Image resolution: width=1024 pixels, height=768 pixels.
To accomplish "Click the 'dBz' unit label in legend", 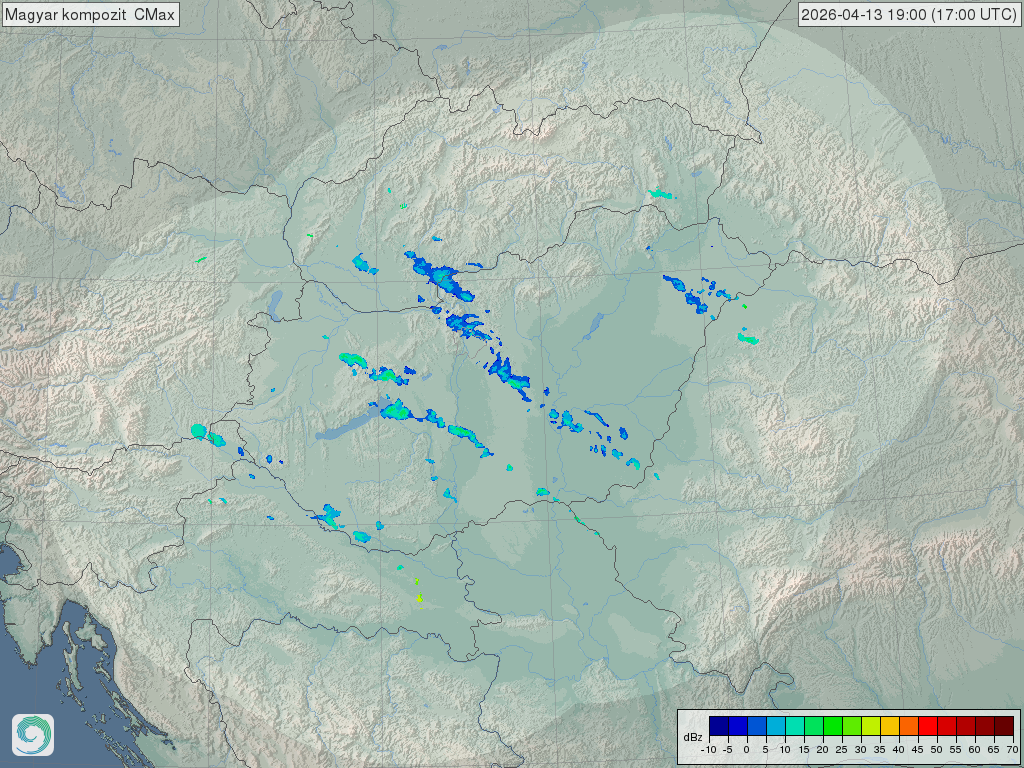I will (x=692, y=737).
